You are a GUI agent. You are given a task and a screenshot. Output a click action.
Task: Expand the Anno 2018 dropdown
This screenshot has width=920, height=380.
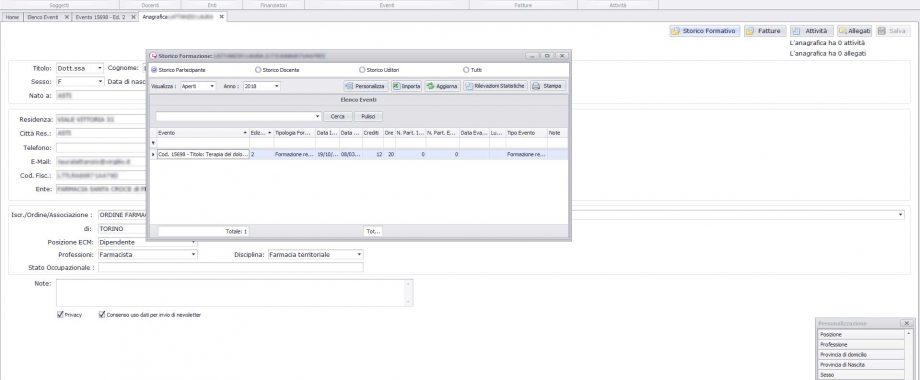click(x=261, y=86)
